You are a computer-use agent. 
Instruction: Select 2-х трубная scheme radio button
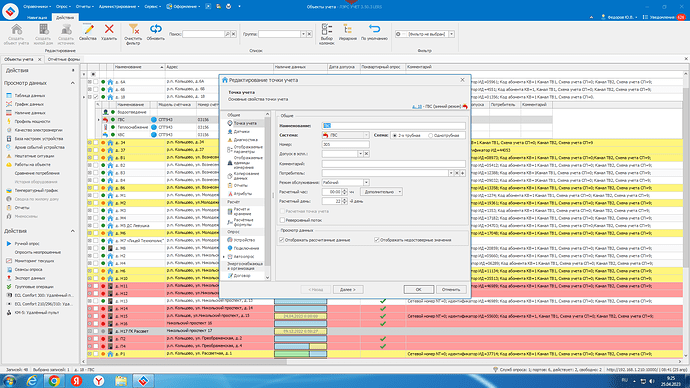coord(395,135)
